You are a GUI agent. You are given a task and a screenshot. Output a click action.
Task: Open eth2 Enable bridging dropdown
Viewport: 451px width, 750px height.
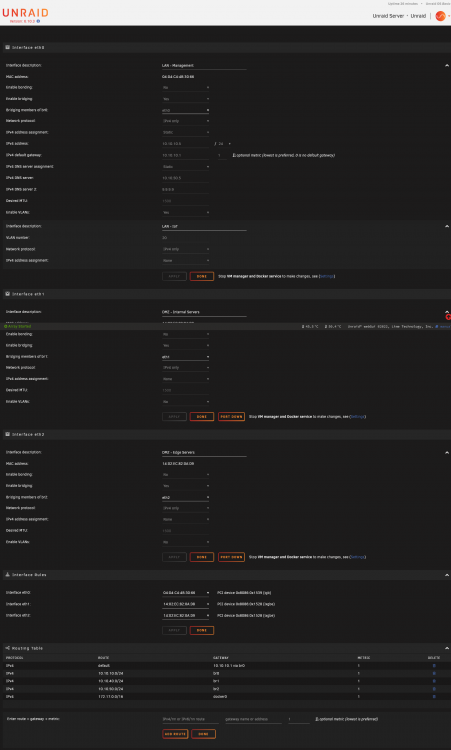186,486
